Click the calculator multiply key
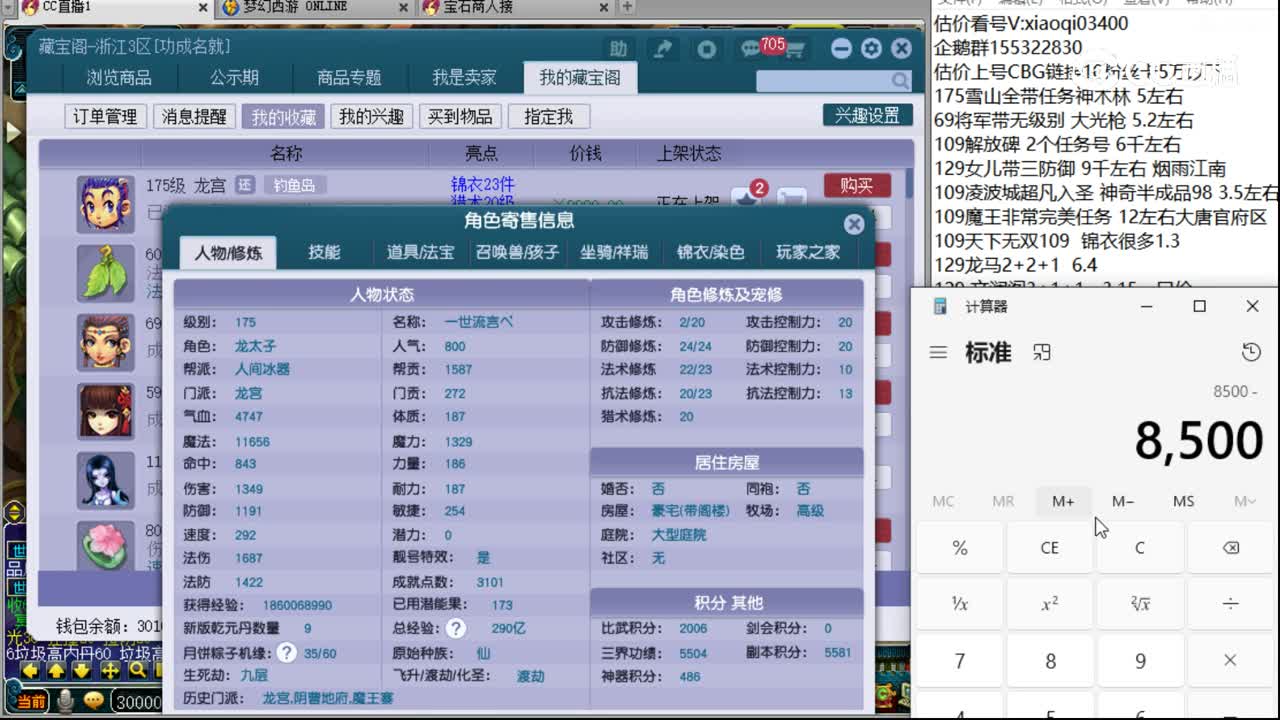This screenshot has width=1280, height=720. [x=1231, y=661]
